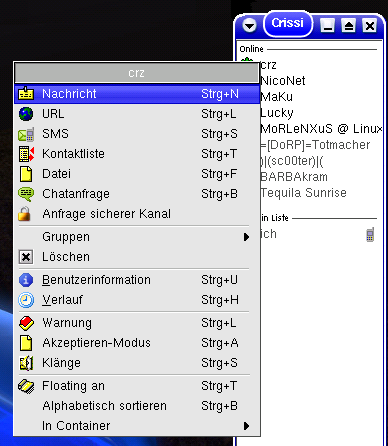Expand the In Container submenu arrow
This screenshot has width=388, height=446.
(246, 426)
